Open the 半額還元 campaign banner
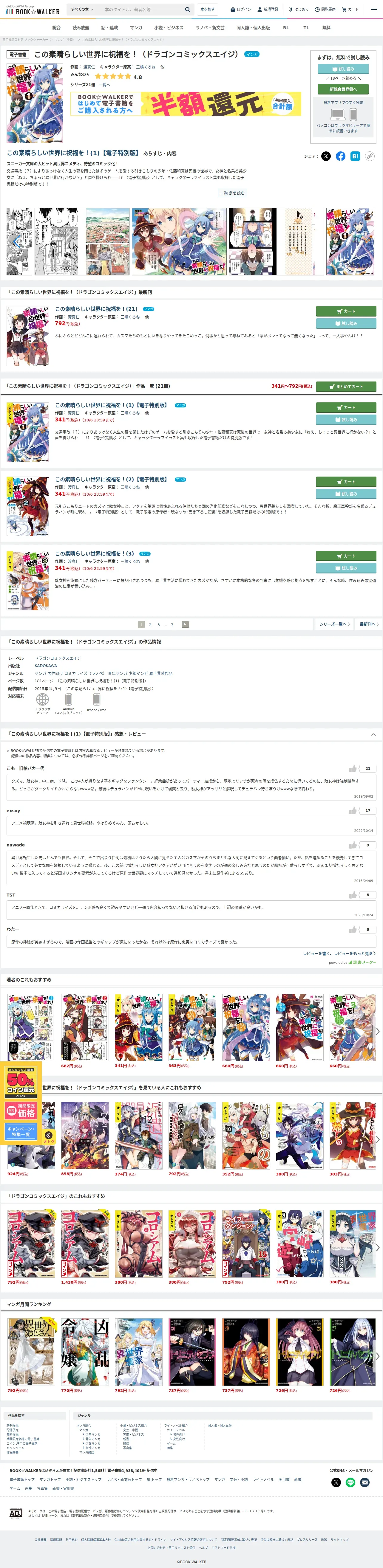 (186, 104)
